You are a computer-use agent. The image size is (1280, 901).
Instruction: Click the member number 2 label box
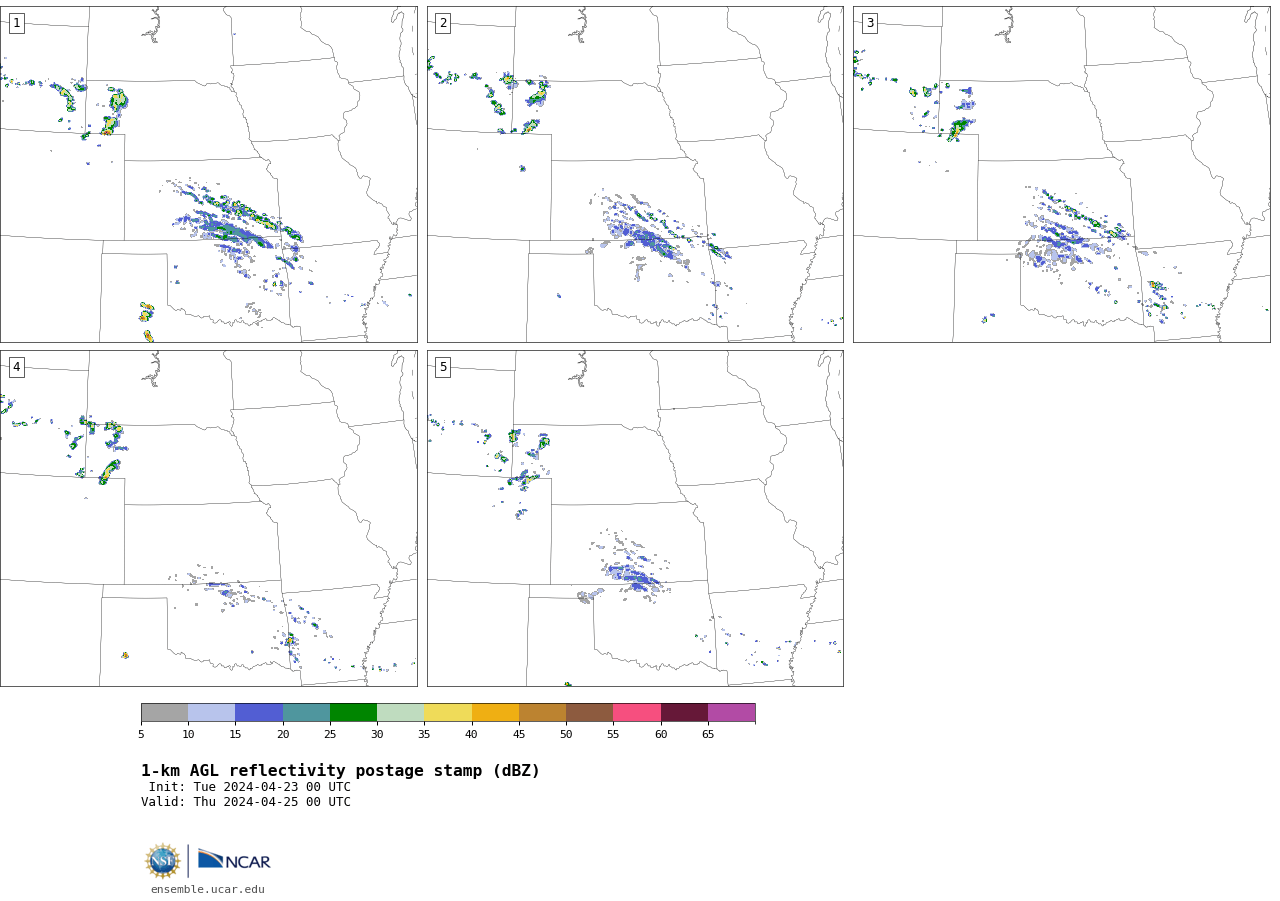click(443, 23)
